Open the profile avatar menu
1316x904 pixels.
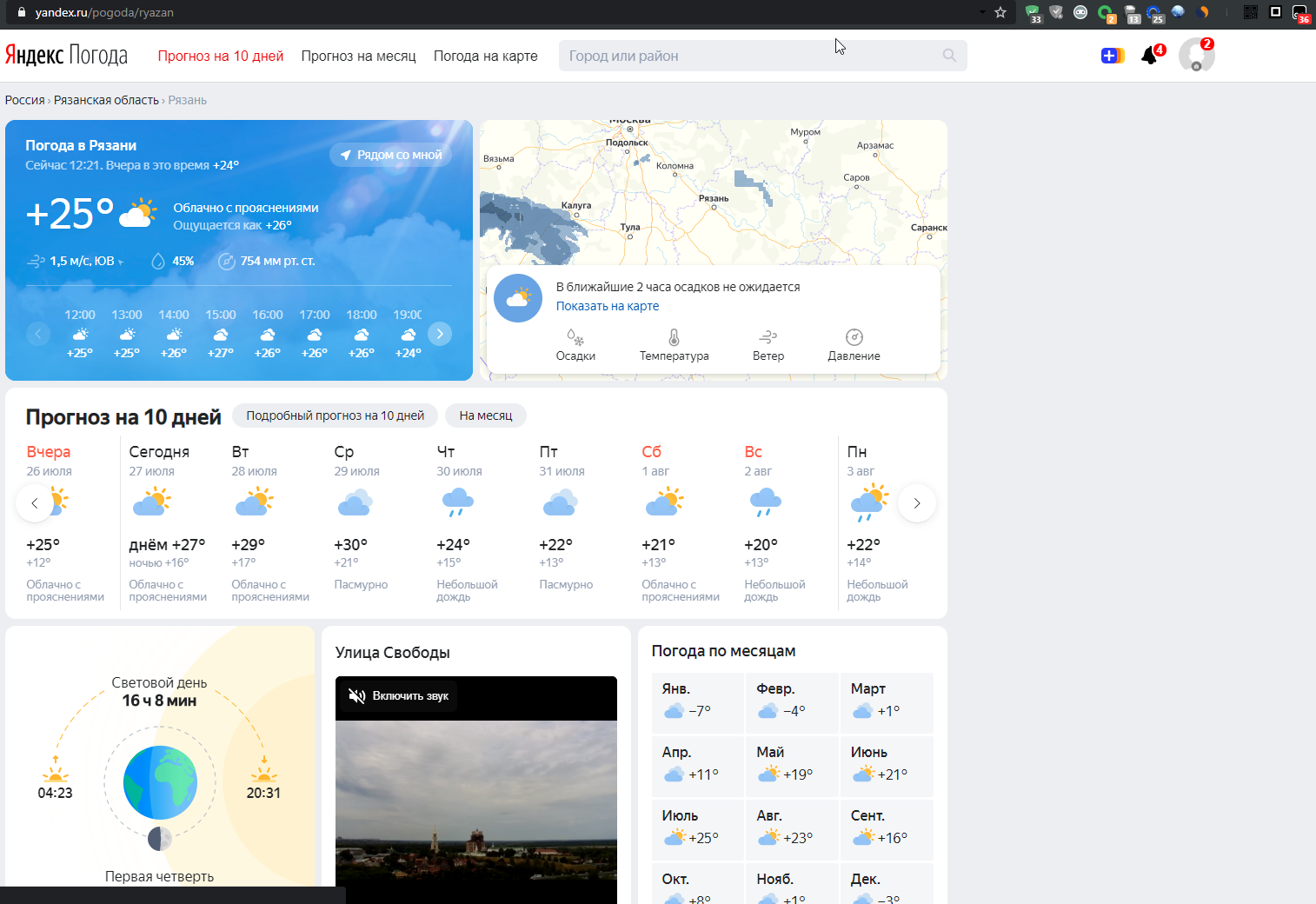1197,55
